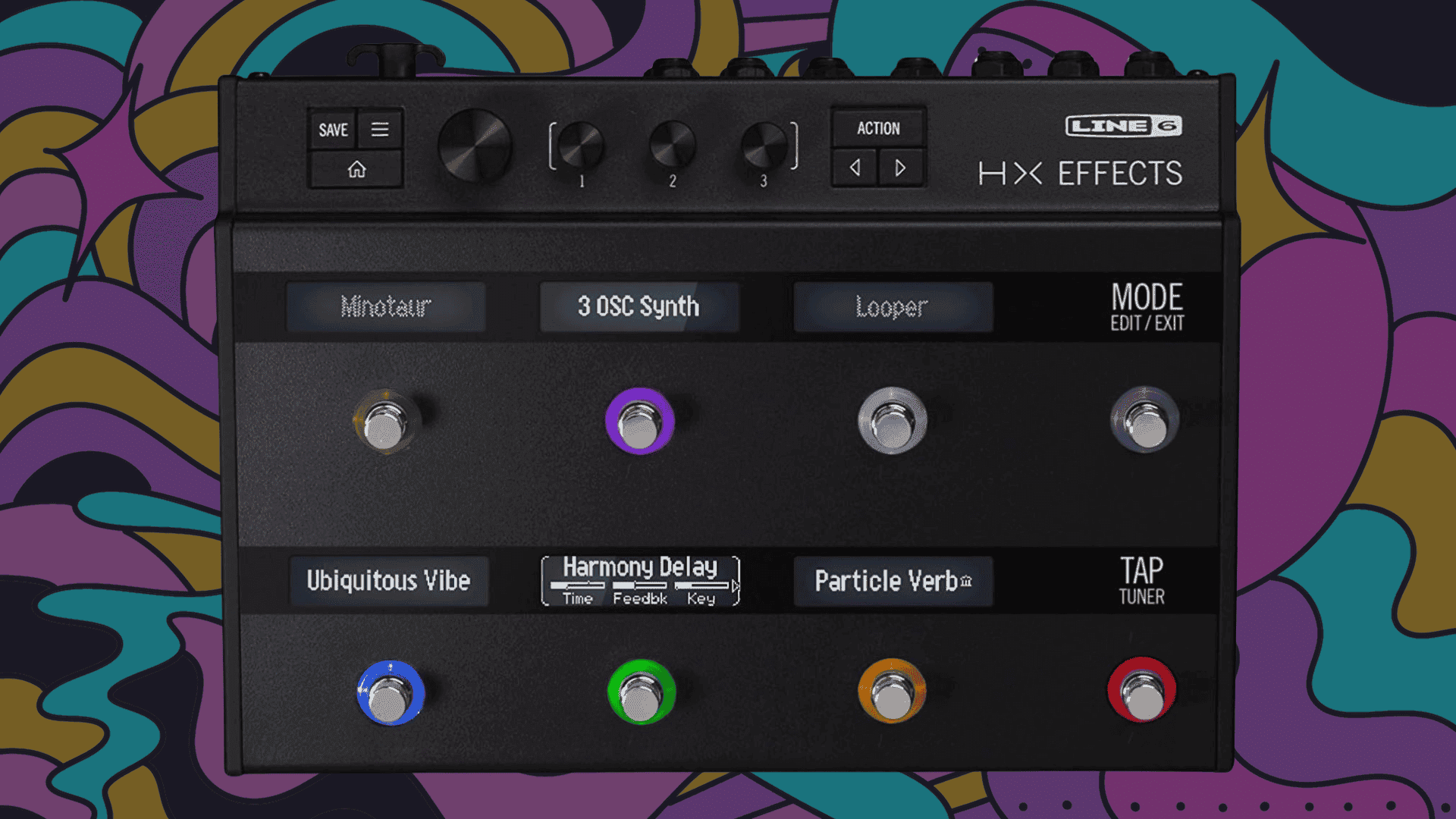This screenshot has width=1456, height=819.
Task: Click the ACTION button
Action: (x=878, y=128)
